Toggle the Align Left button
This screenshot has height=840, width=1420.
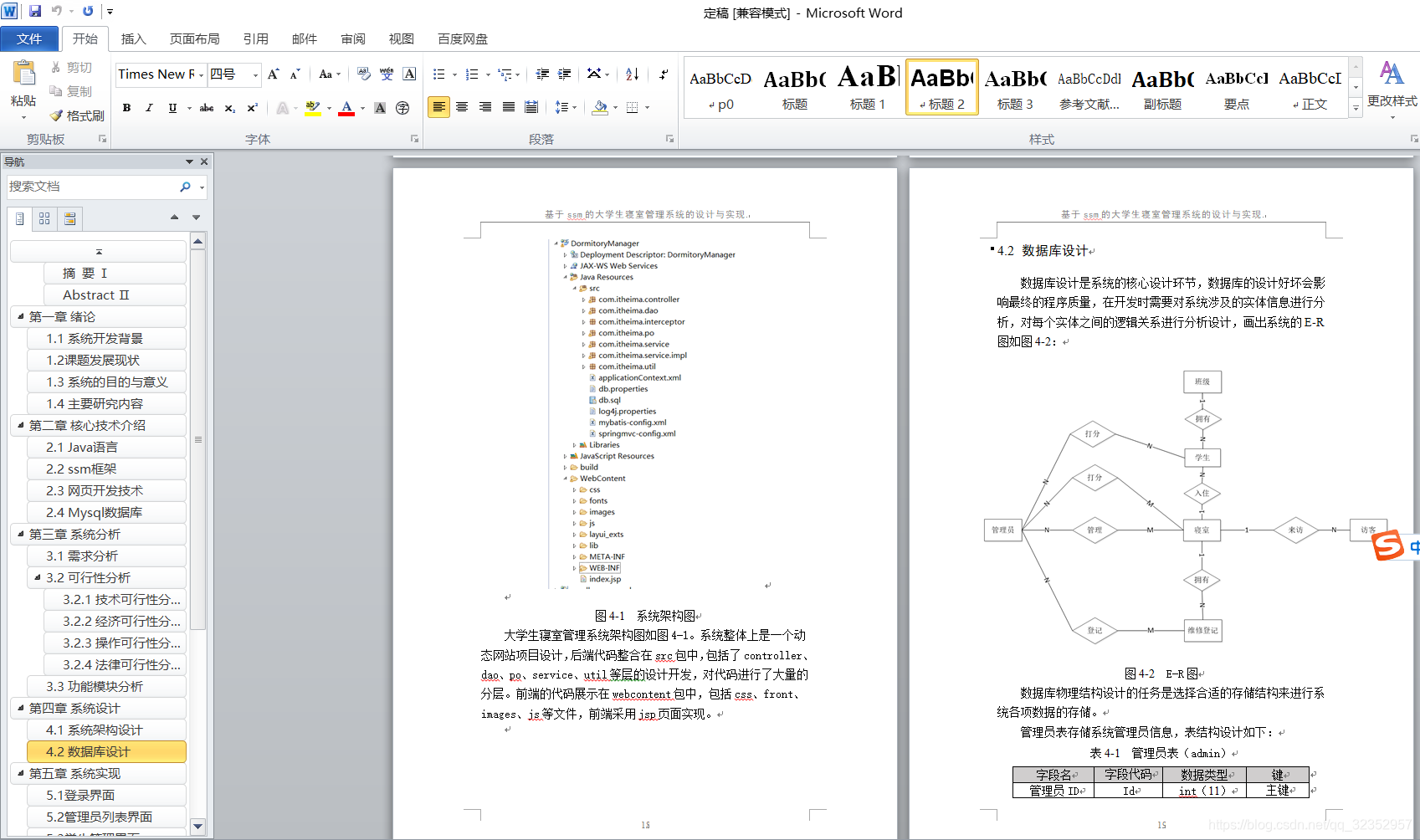pyautogui.click(x=438, y=107)
